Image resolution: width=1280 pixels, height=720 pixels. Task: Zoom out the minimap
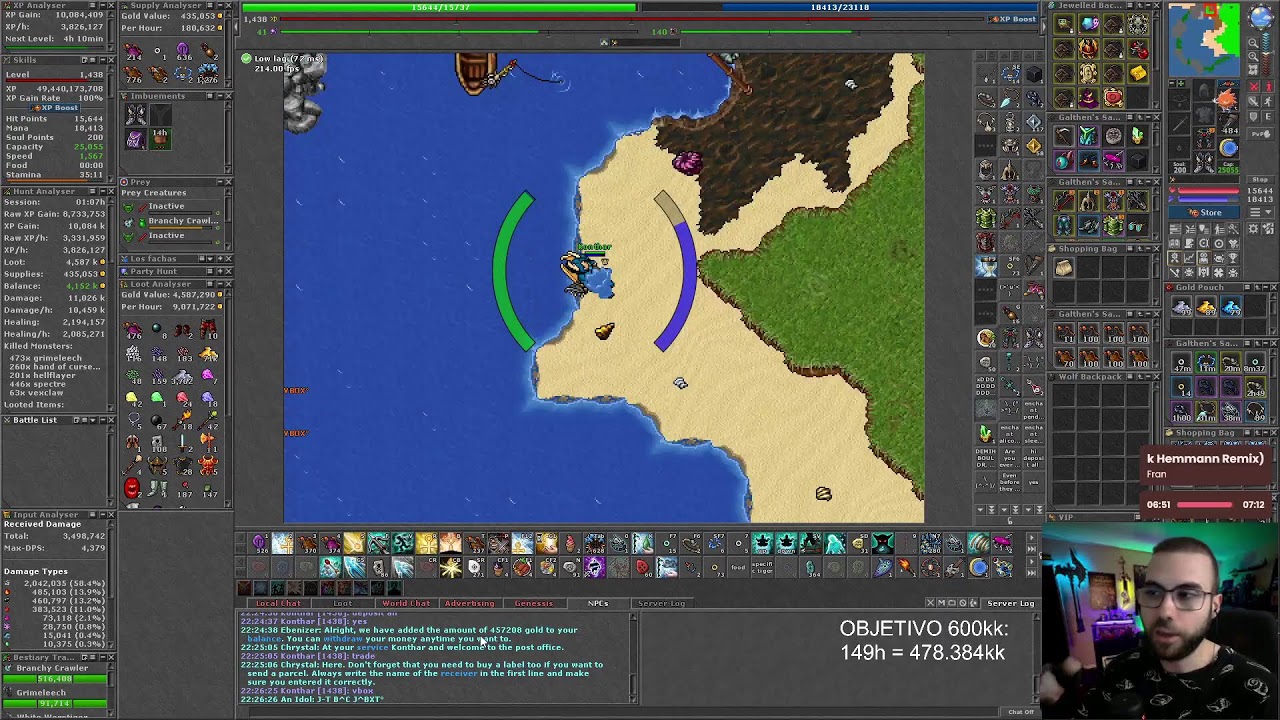point(1253,43)
